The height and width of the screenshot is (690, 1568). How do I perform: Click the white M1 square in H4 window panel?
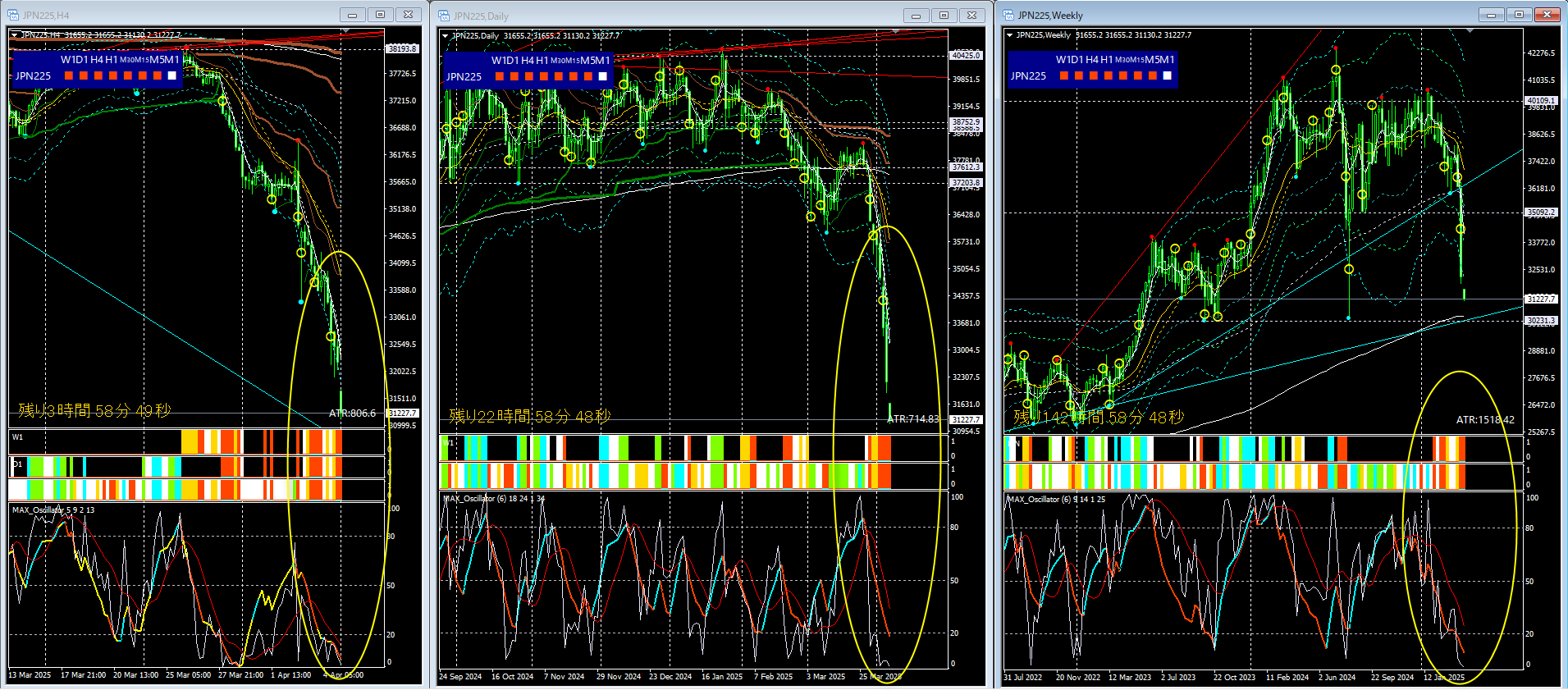171,75
